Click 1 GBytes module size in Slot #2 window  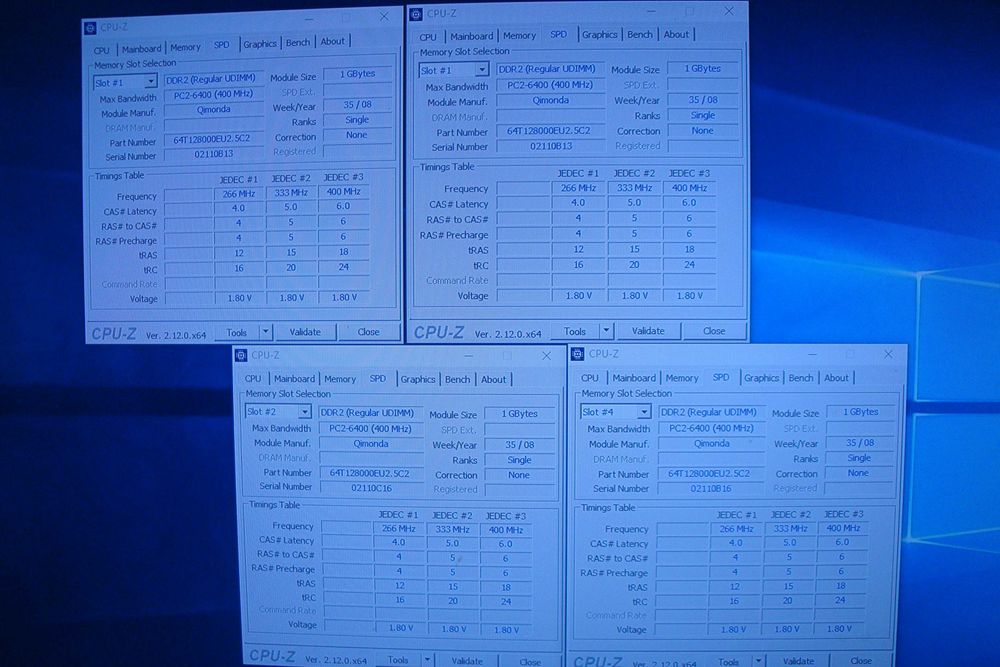519,413
